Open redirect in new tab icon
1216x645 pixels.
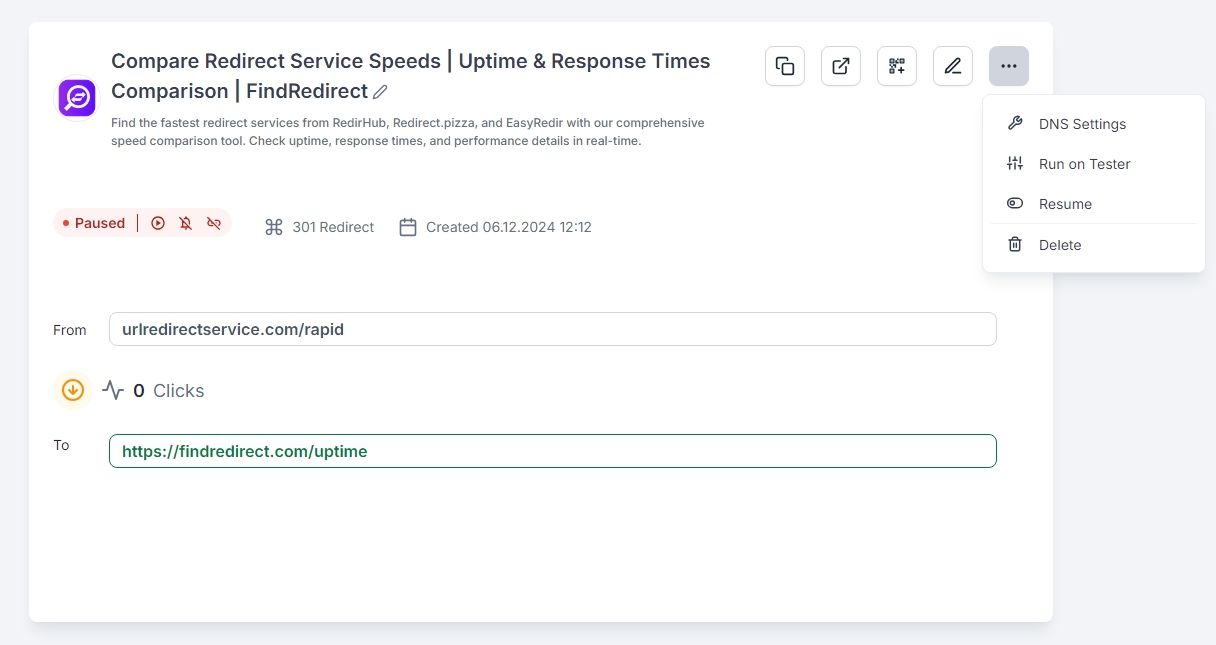click(841, 67)
